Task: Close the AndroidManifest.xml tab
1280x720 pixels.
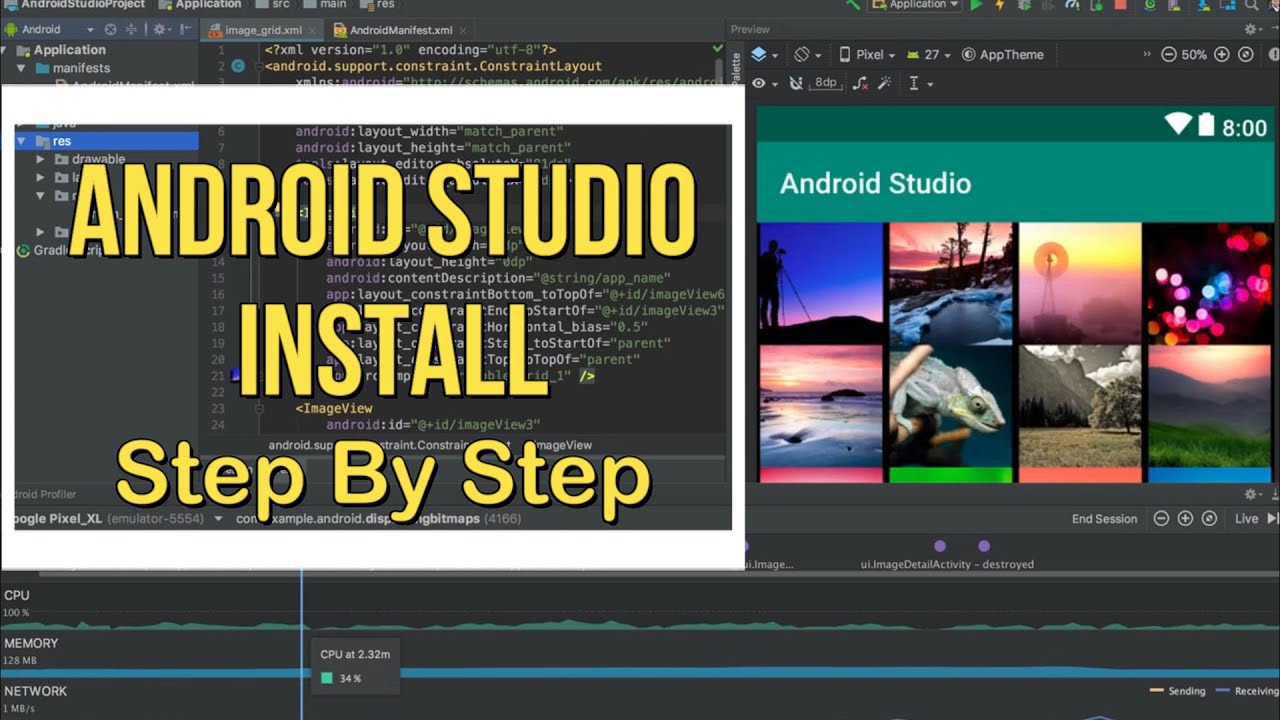Action: coord(462,30)
